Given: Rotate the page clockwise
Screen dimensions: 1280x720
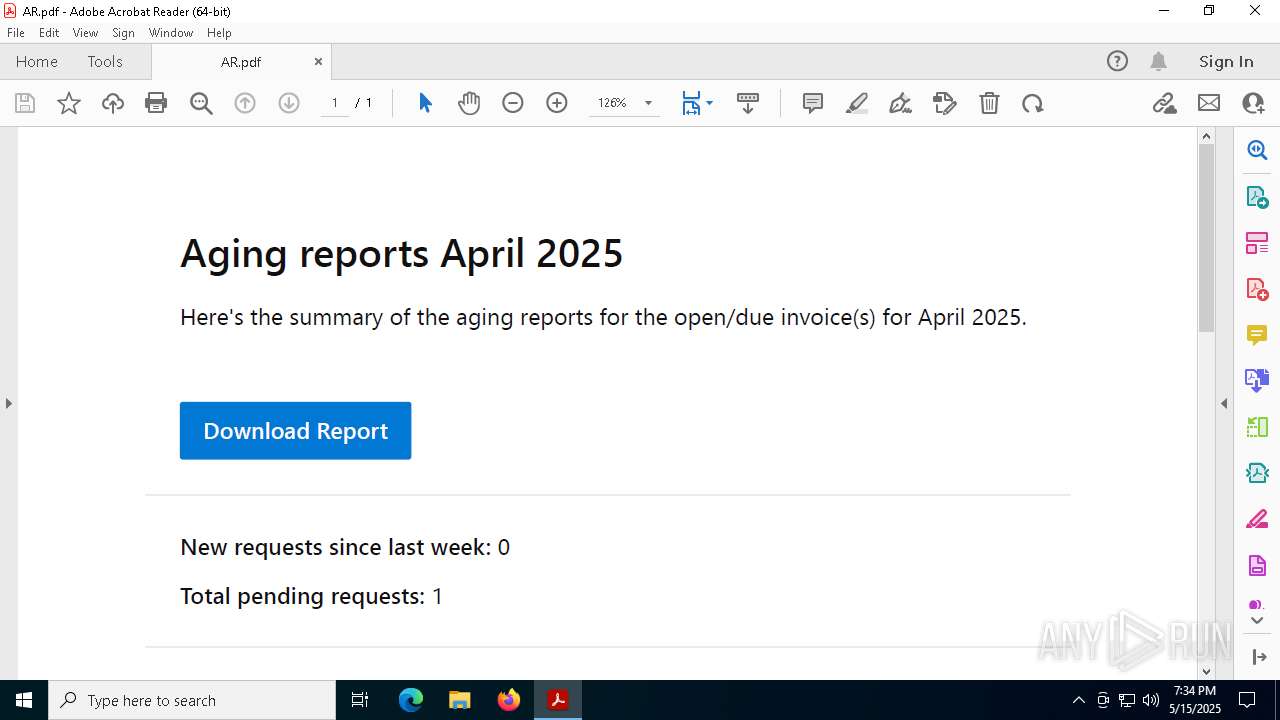Looking at the screenshot, I should tap(1033, 103).
